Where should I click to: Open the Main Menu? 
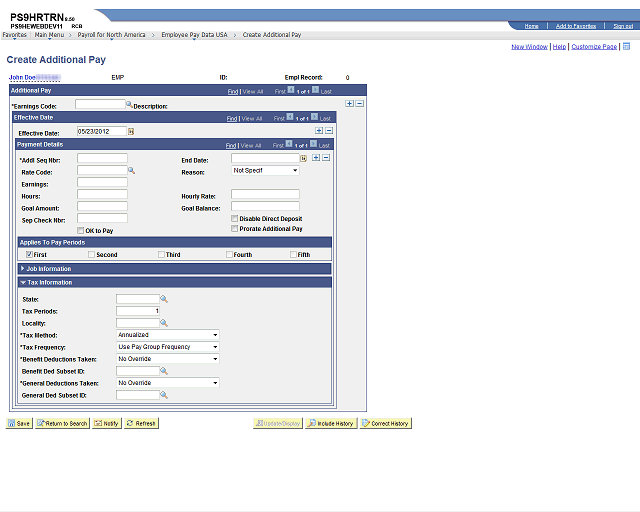click(x=49, y=35)
